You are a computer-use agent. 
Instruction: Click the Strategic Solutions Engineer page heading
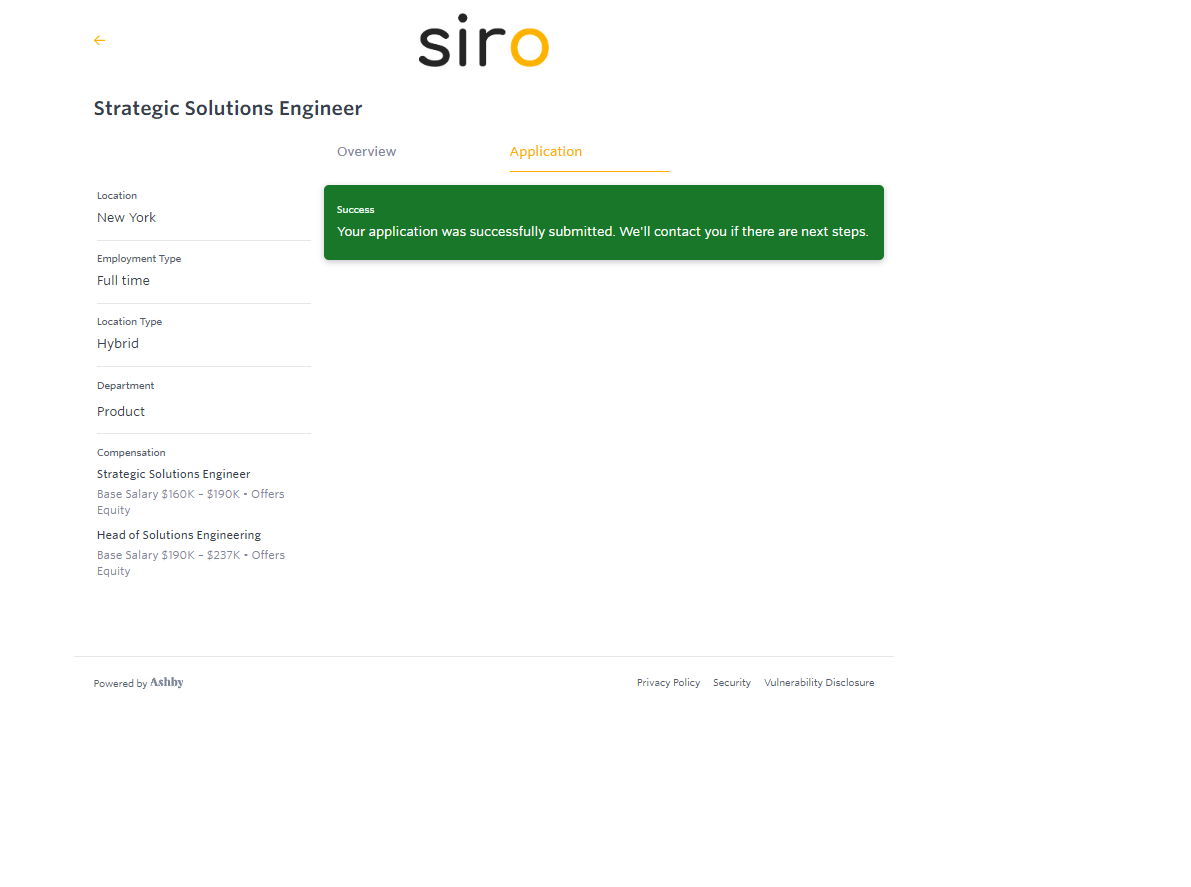[x=228, y=109]
